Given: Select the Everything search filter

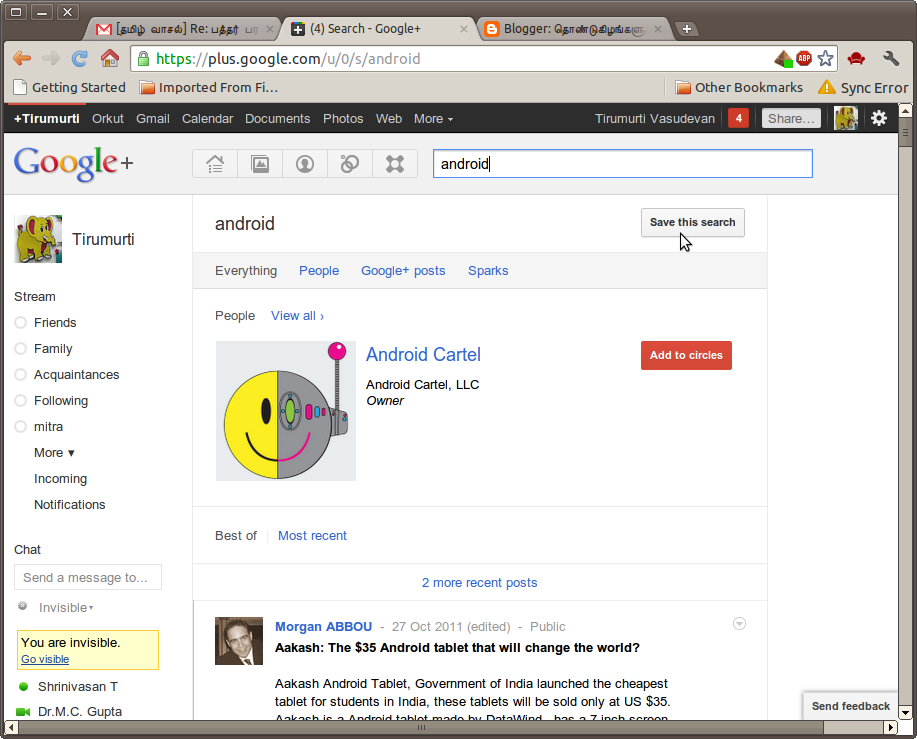Looking at the screenshot, I should (246, 271).
